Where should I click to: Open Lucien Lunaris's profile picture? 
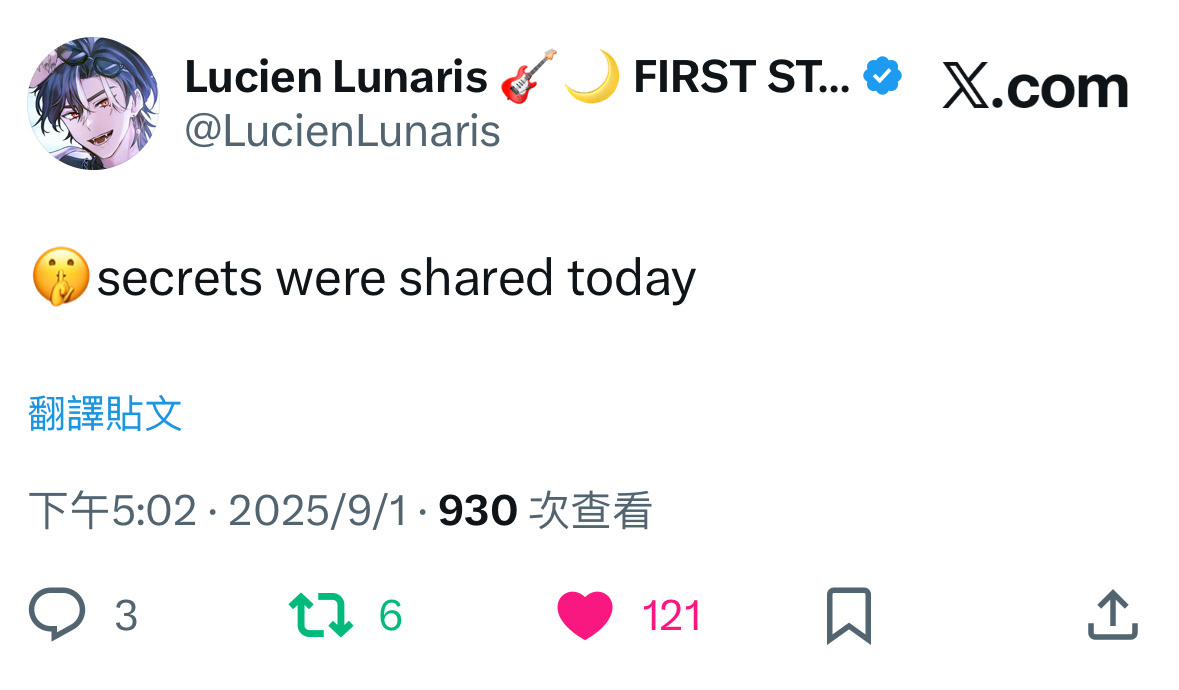coord(93,104)
